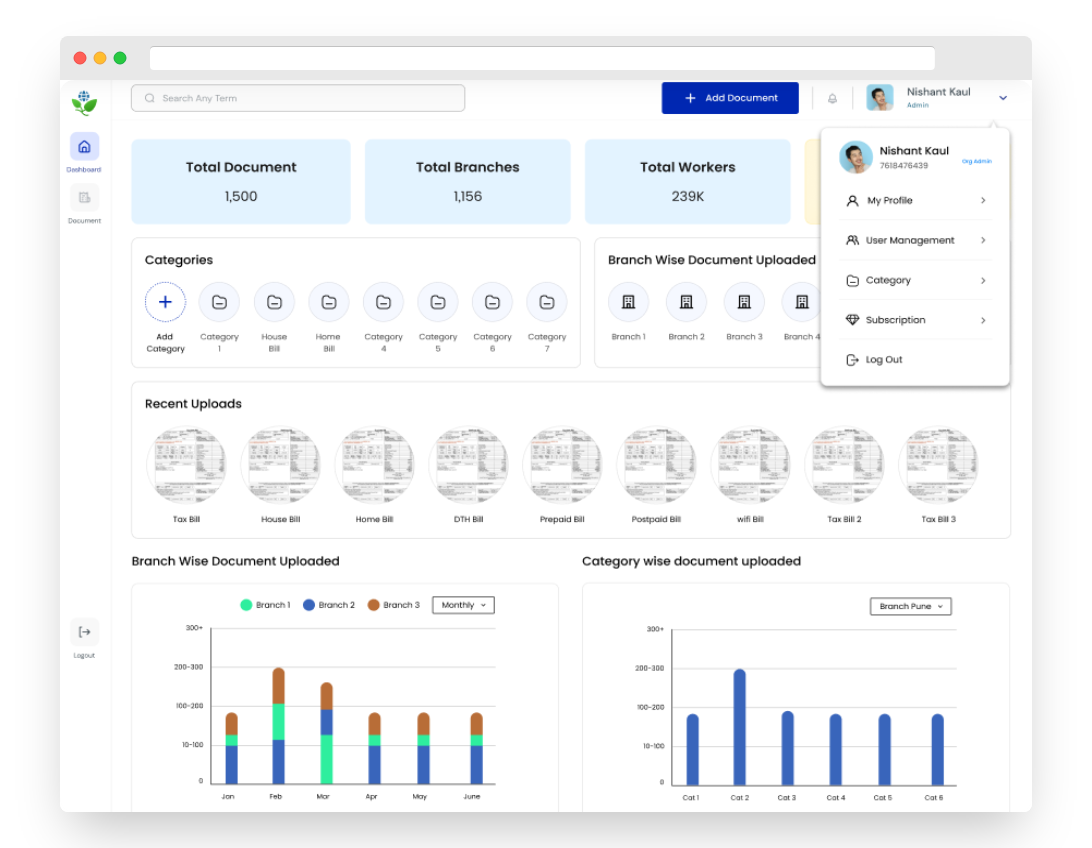The height and width of the screenshot is (848, 1092).
Task: Open the Branch Pune dropdown
Action: [x=910, y=606]
